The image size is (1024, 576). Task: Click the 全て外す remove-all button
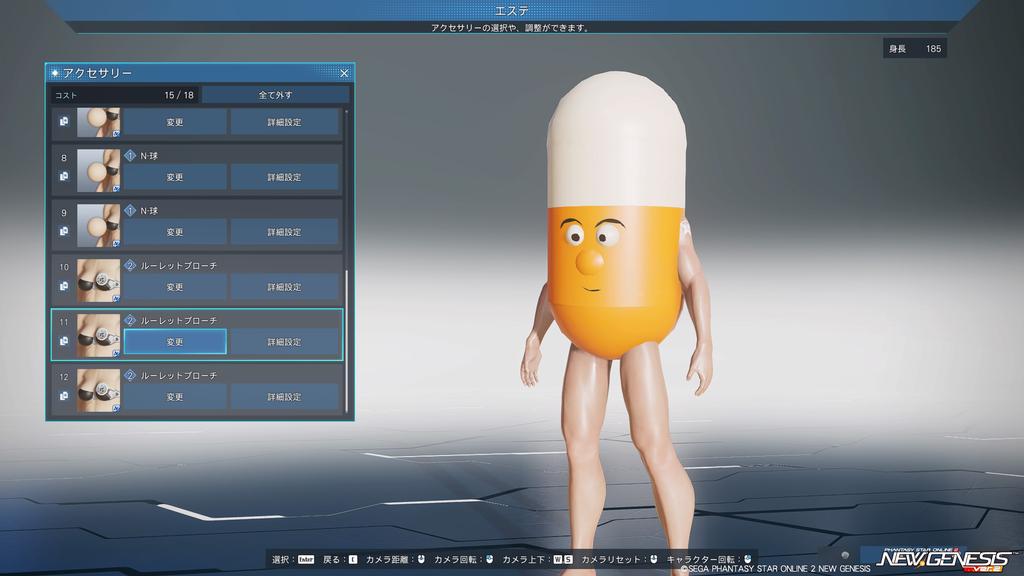pyautogui.click(x=276, y=95)
